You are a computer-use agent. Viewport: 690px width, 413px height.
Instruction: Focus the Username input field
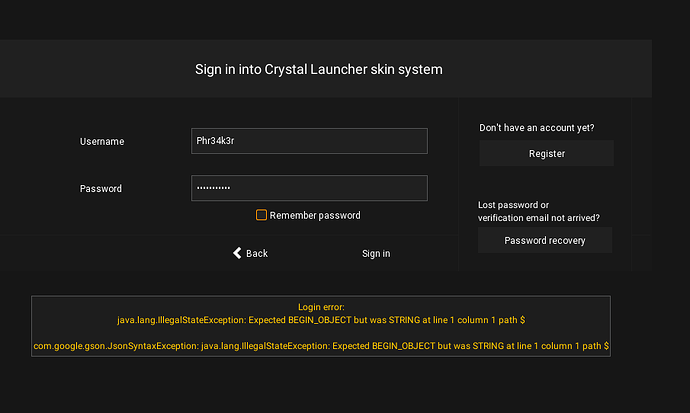tap(309, 141)
